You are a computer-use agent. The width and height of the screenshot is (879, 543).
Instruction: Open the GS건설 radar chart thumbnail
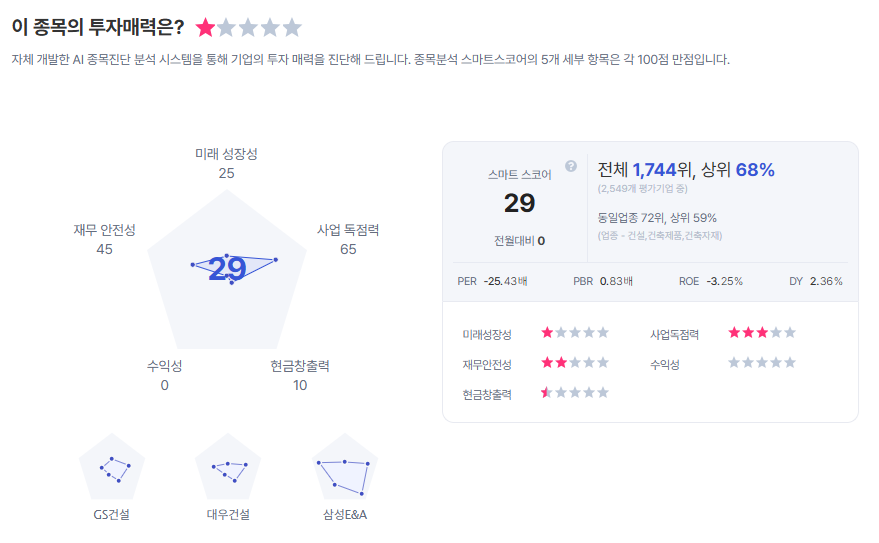(112, 467)
